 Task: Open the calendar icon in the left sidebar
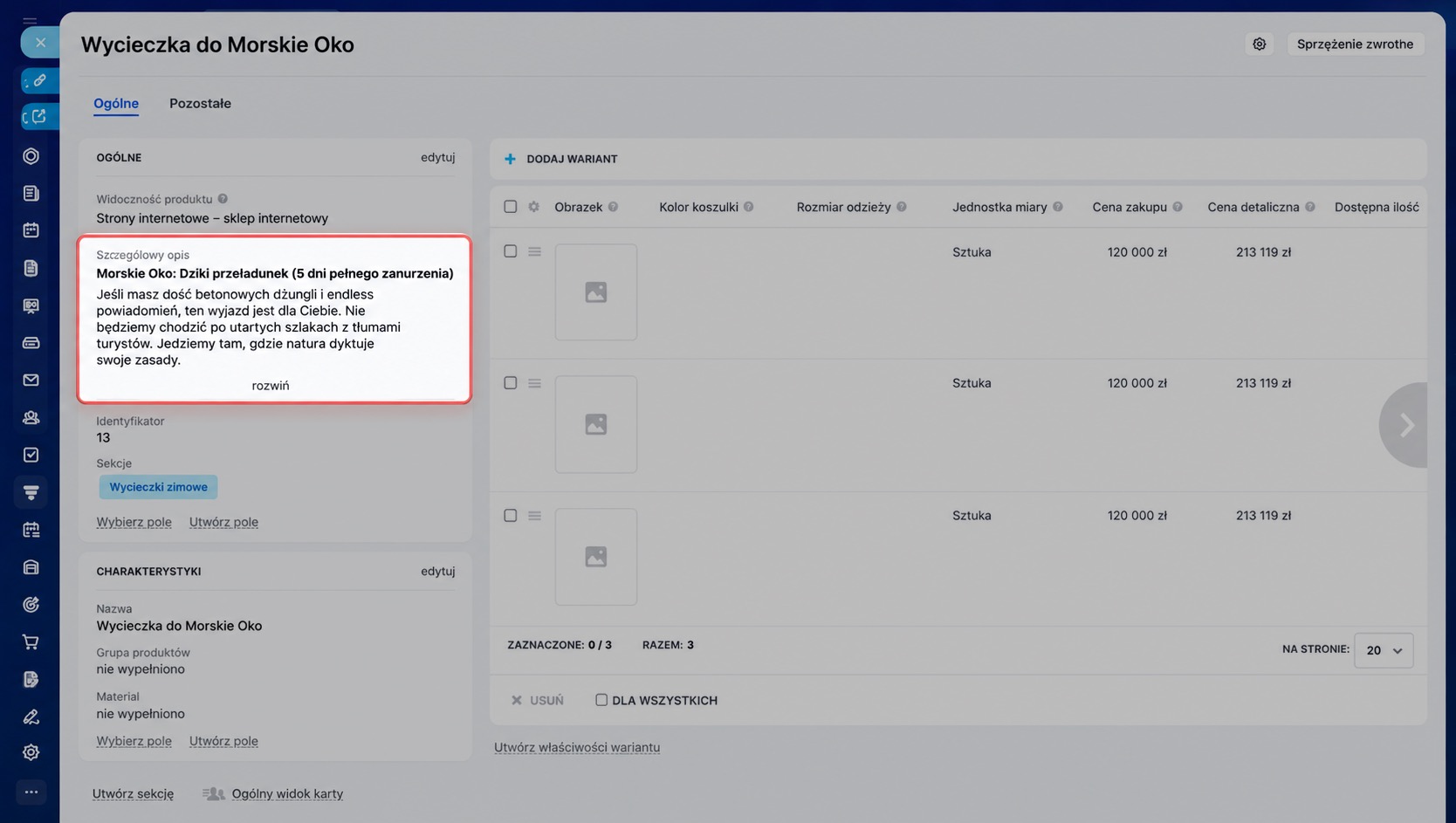coord(31,230)
